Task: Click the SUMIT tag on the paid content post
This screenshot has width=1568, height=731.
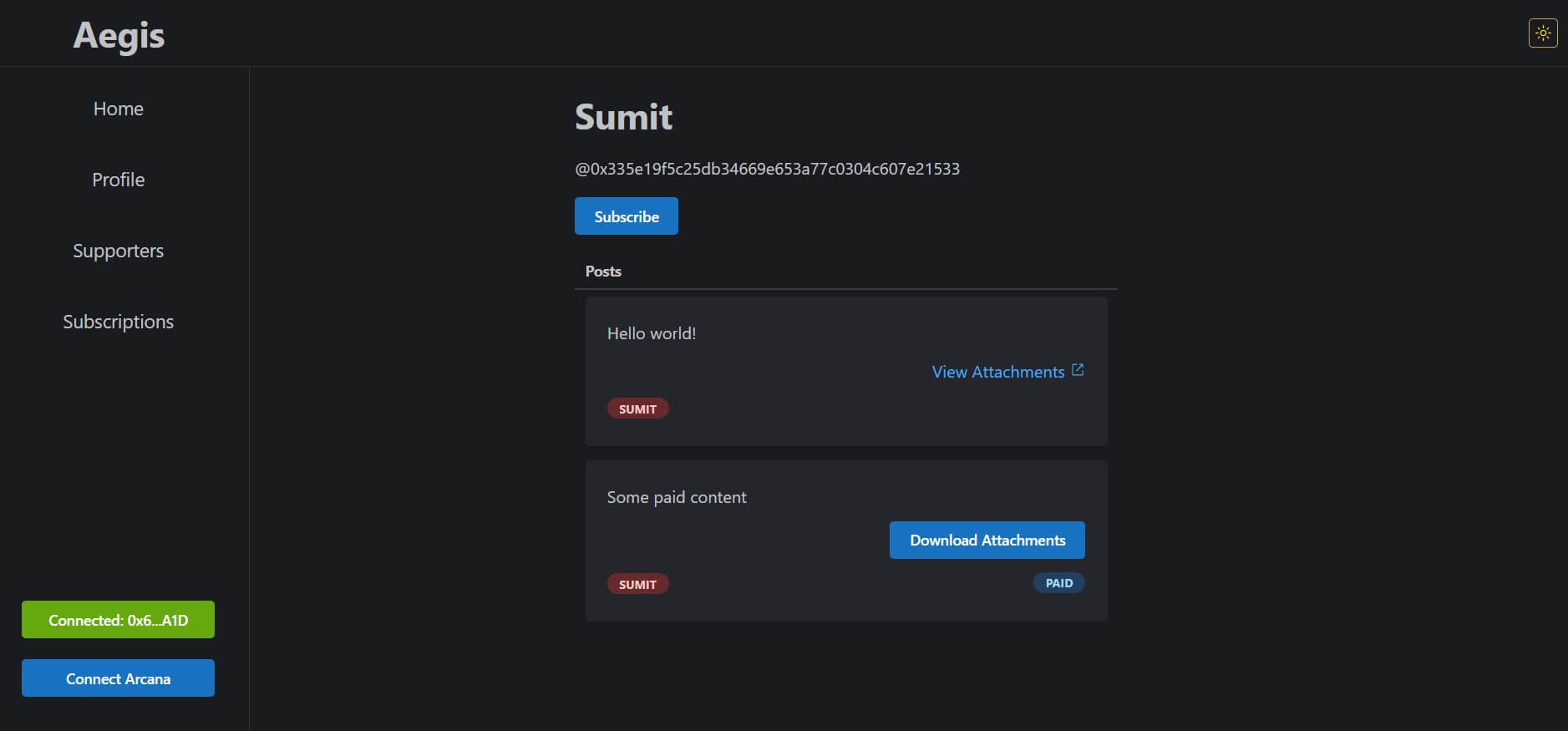Action: [x=637, y=584]
